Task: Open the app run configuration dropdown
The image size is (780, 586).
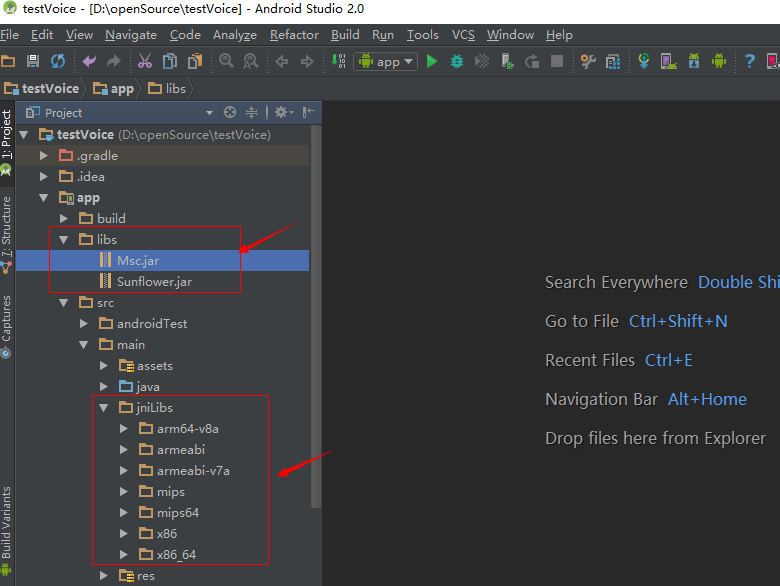Action: pos(386,62)
